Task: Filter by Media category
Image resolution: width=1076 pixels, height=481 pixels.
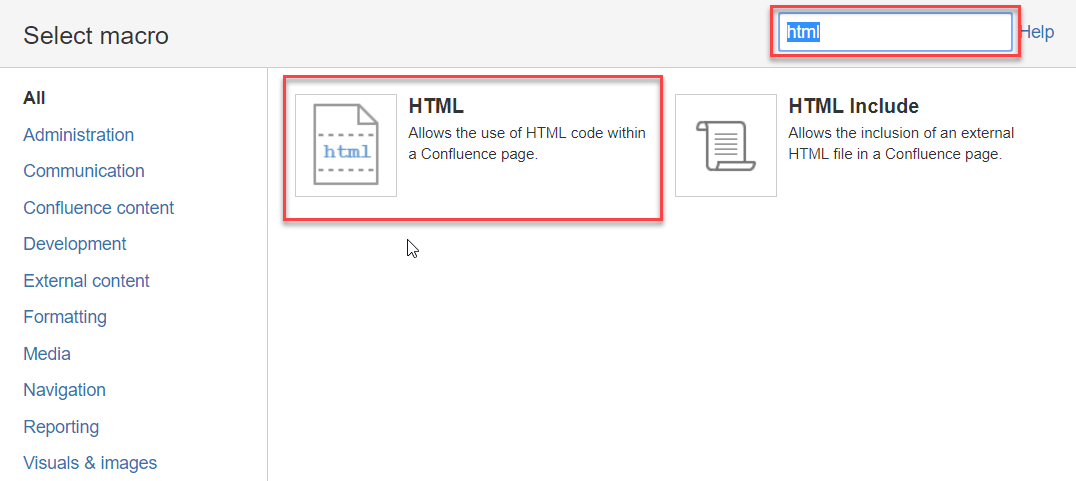Action: coord(47,354)
